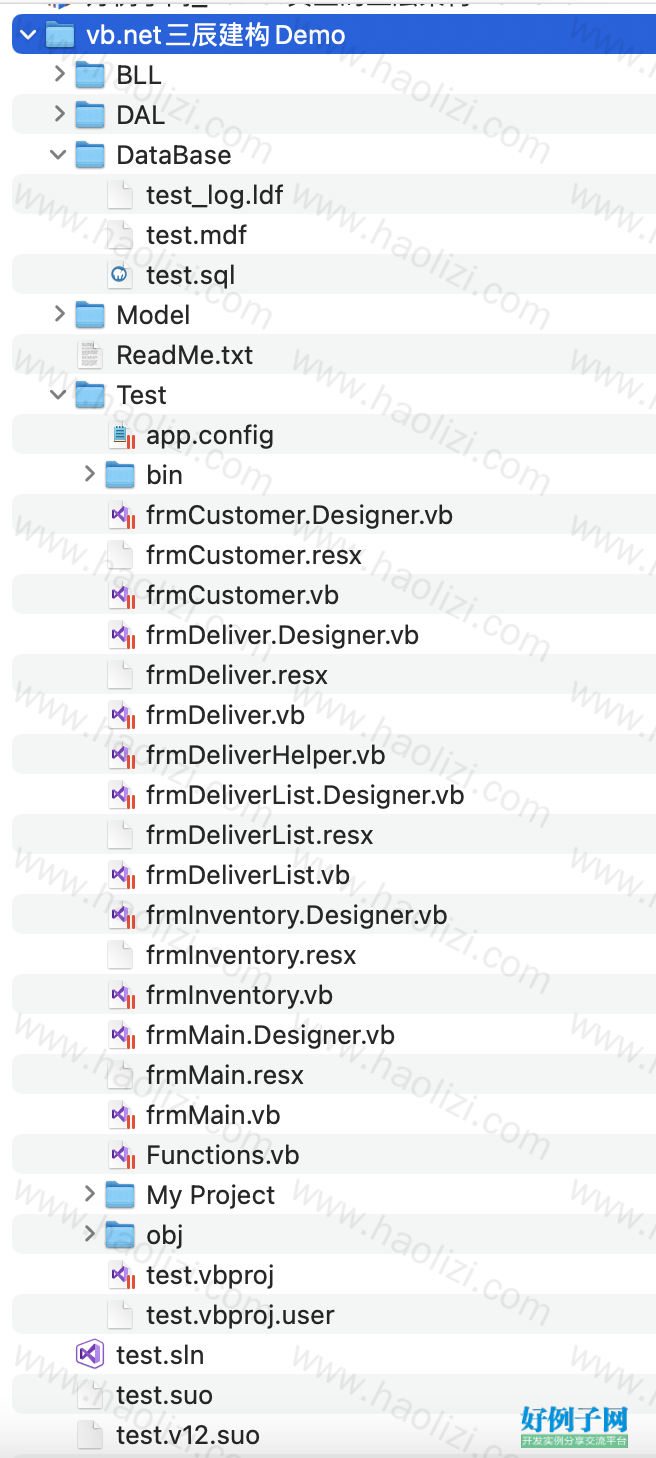Click the Functions.vb file icon
The height and width of the screenshot is (1458, 656).
coord(121,1155)
